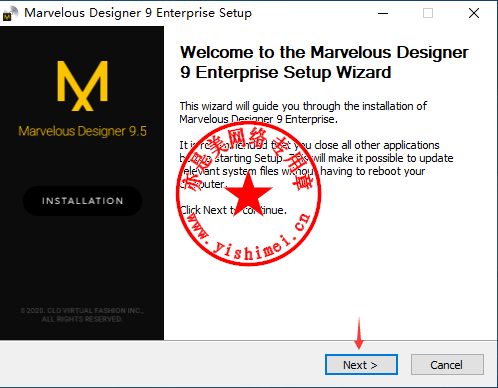This screenshot has width=498, height=388.
Task: Minimize the setup window
Action: tap(383, 13)
